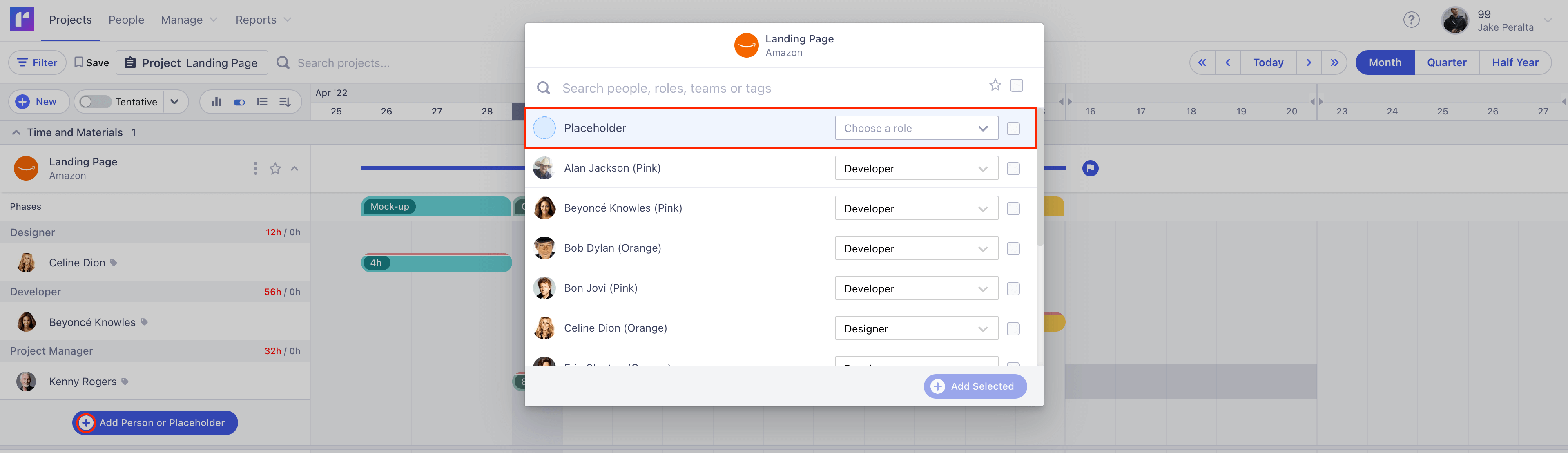Click the list layout icon
The image size is (1568, 453).
(x=262, y=102)
